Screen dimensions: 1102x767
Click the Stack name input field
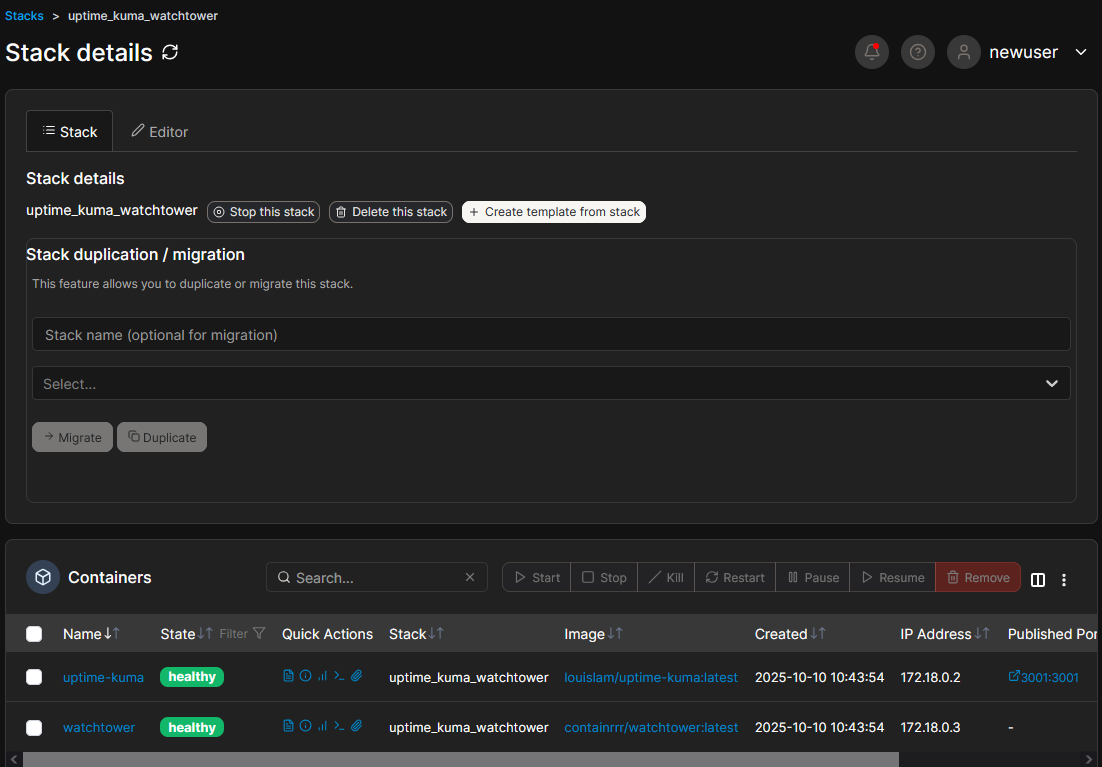pos(551,335)
